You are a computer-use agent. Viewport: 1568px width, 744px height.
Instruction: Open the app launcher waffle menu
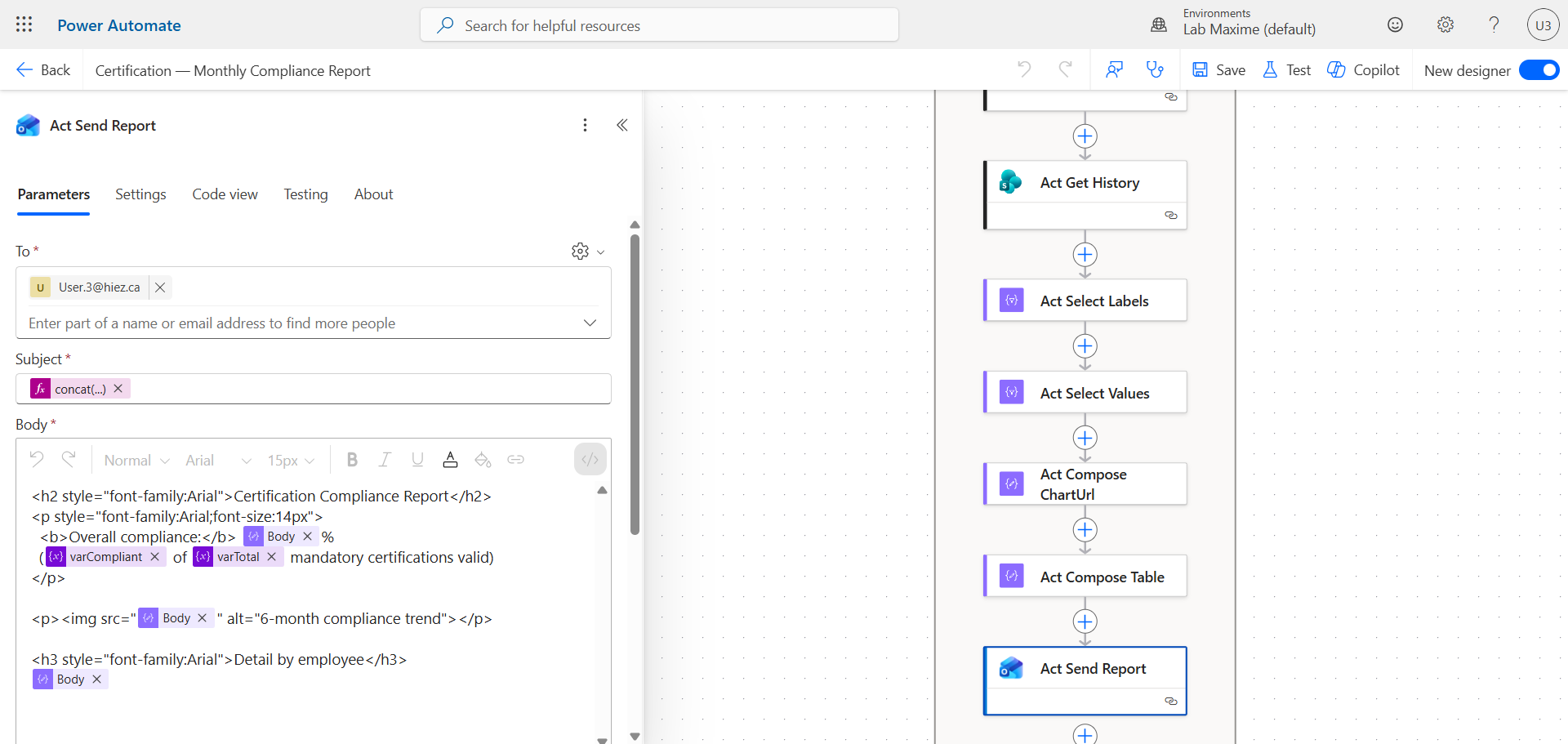pyautogui.click(x=24, y=25)
